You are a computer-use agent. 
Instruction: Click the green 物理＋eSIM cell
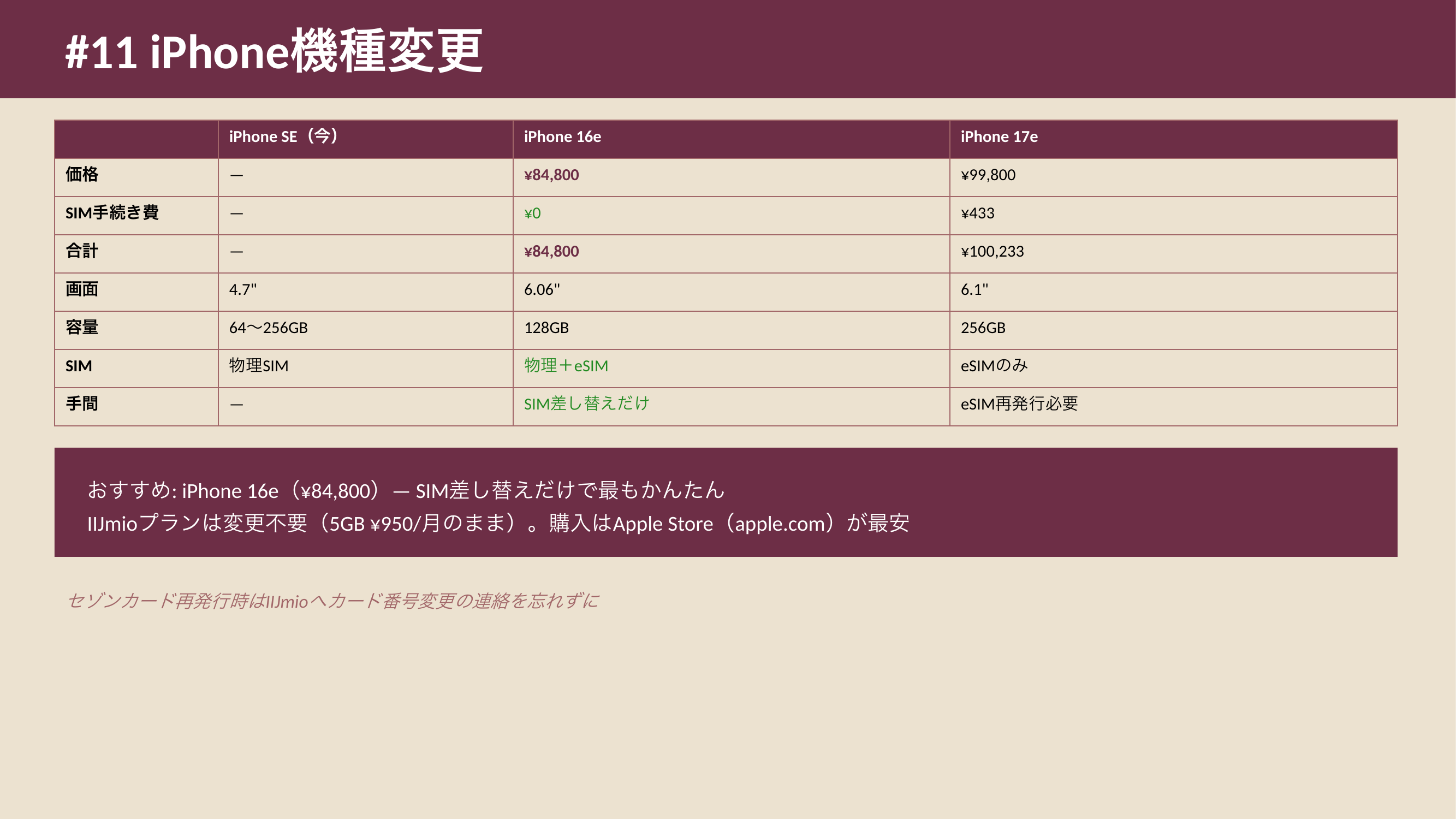pyautogui.click(x=566, y=366)
